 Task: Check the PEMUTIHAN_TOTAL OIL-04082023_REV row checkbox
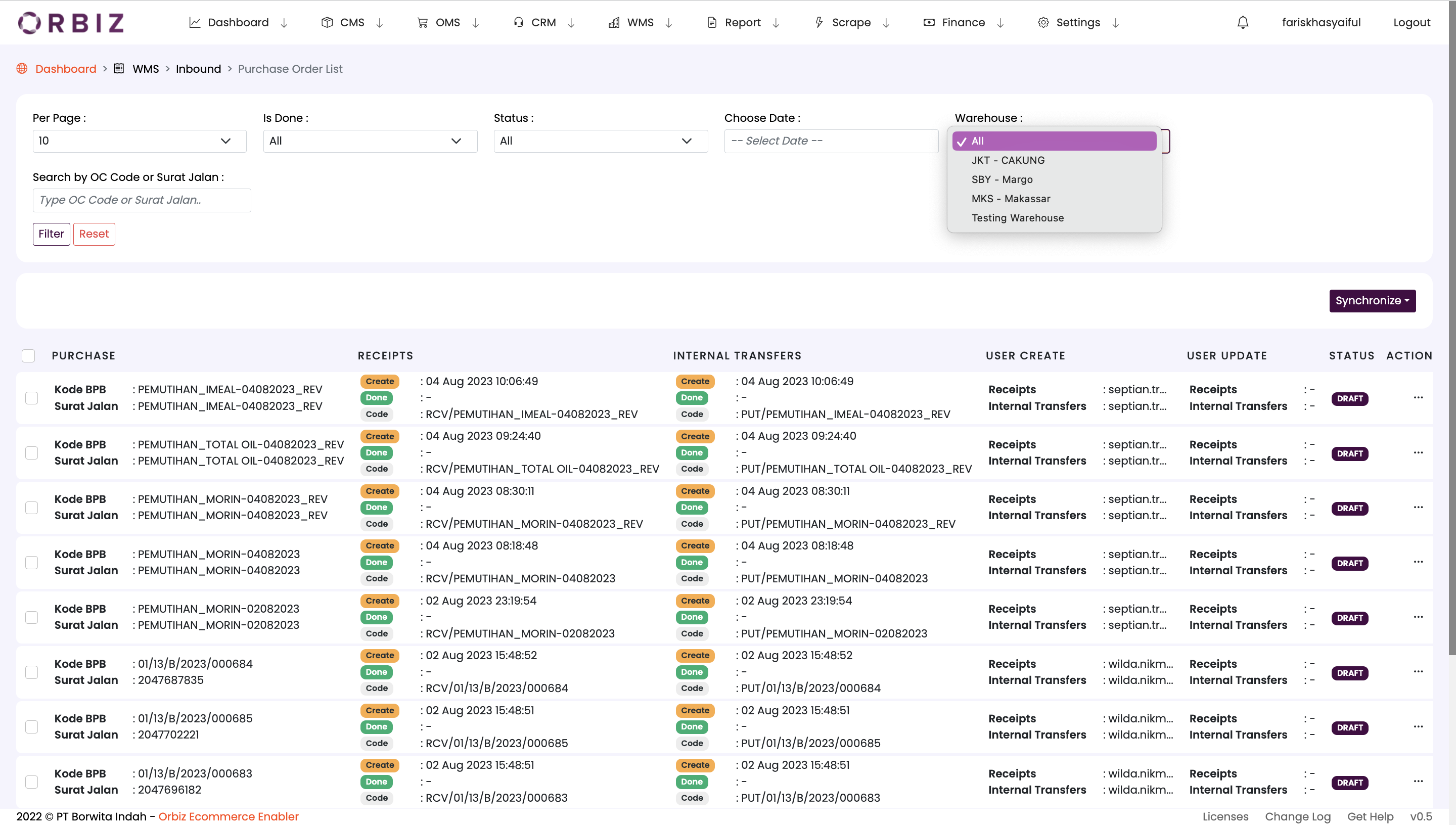click(32, 453)
